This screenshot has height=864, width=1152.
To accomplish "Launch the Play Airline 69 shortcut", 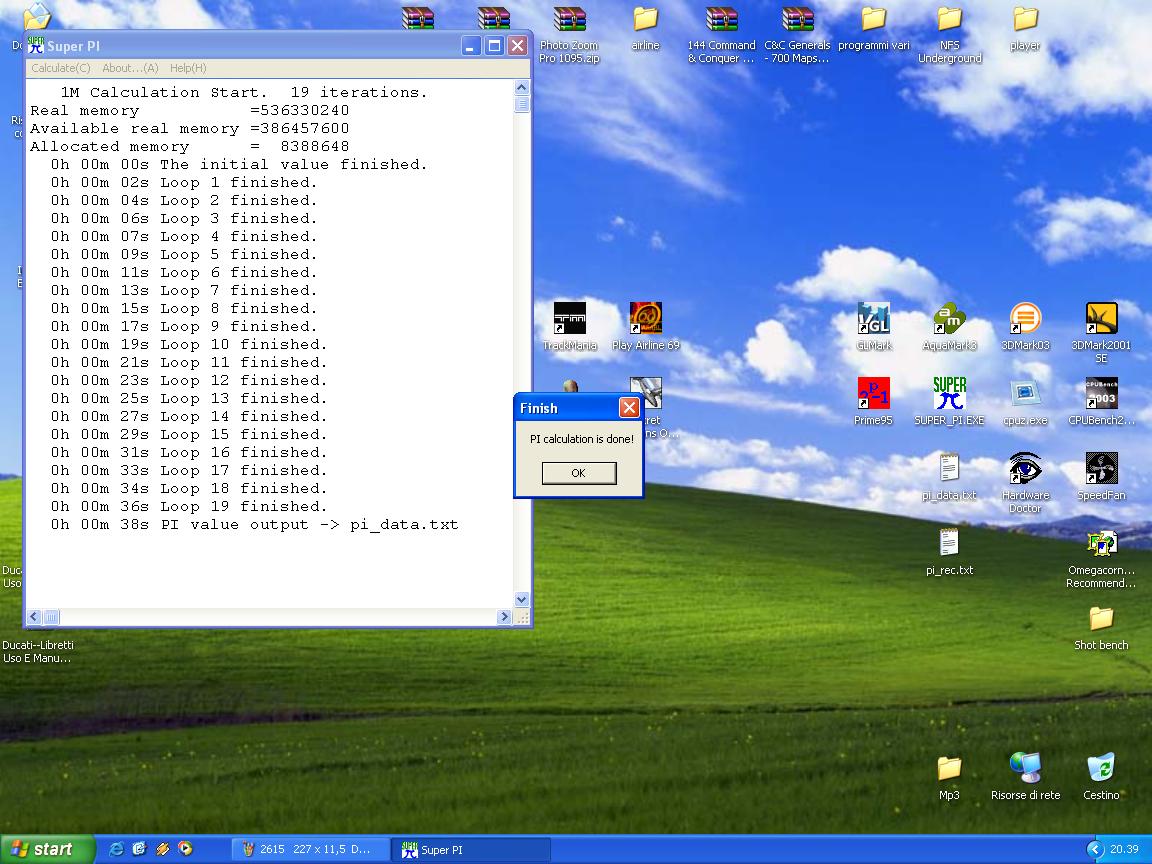I will pyautogui.click(x=646, y=326).
